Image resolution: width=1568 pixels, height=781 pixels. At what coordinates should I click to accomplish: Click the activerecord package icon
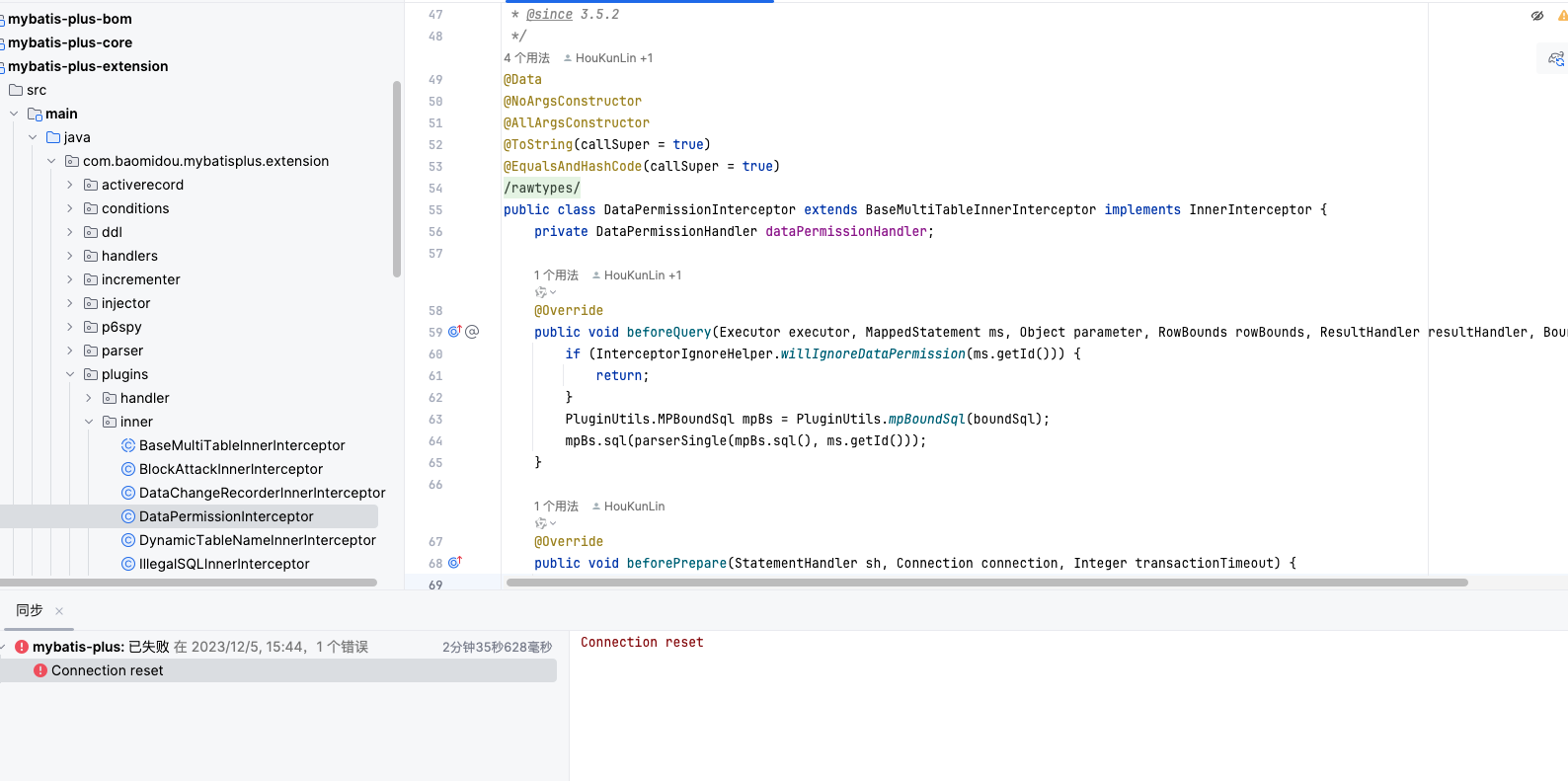coord(91,185)
